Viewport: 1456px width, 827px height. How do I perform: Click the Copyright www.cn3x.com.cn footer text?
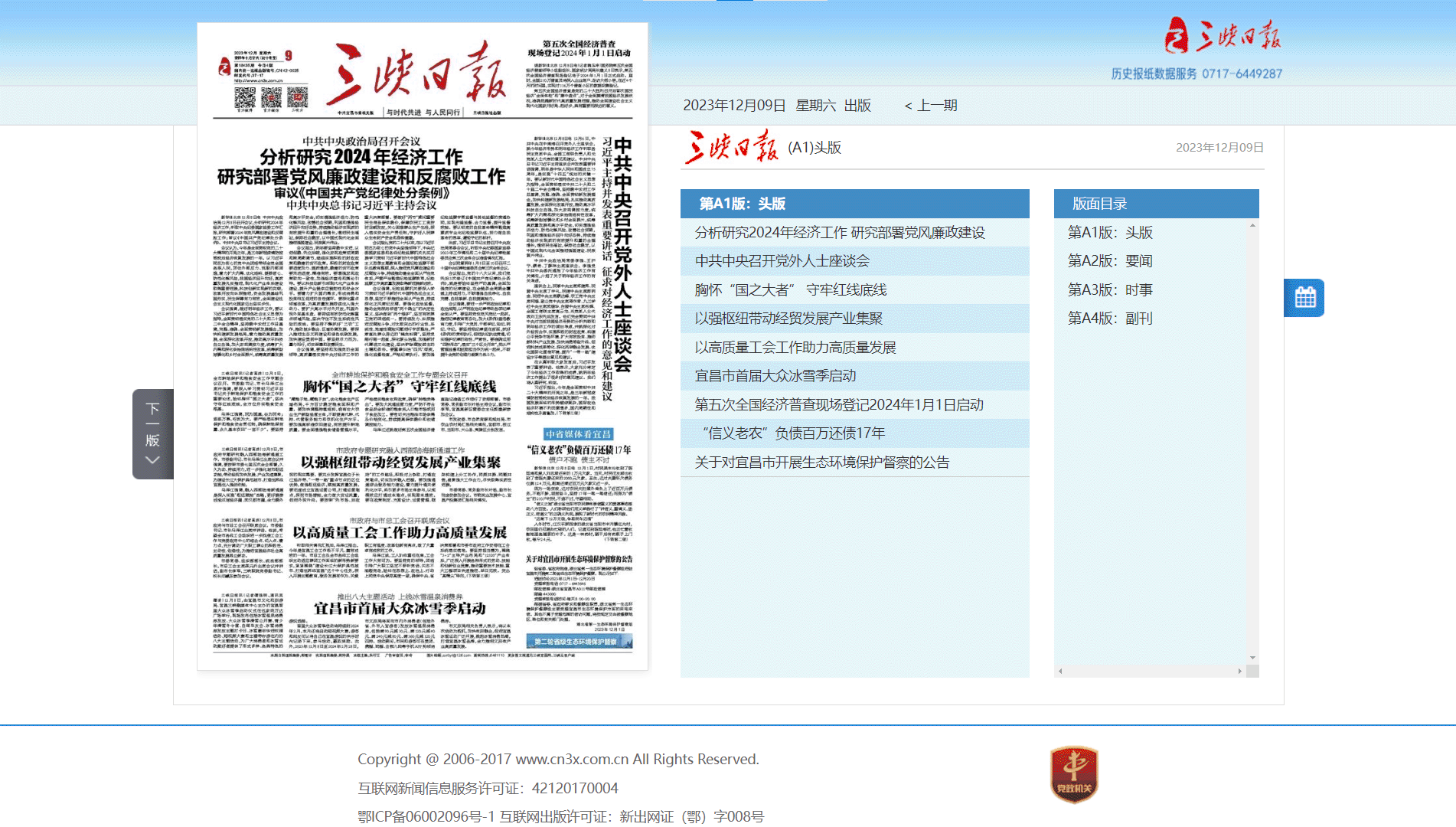(558, 760)
